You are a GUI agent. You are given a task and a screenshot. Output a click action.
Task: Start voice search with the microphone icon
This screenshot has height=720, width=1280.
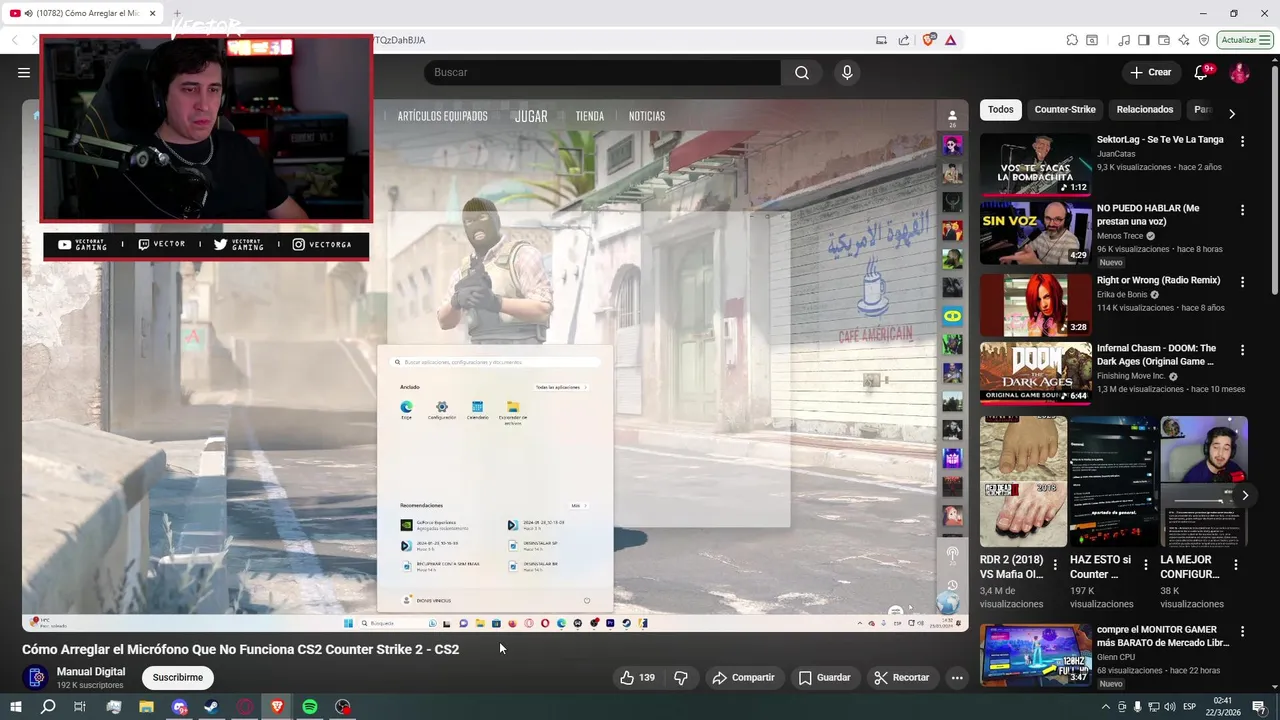tap(847, 72)
